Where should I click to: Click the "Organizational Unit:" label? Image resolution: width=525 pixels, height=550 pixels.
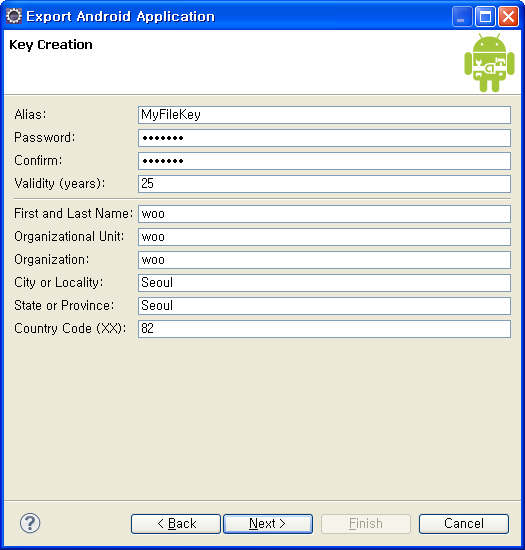click(x=69, y=236)
